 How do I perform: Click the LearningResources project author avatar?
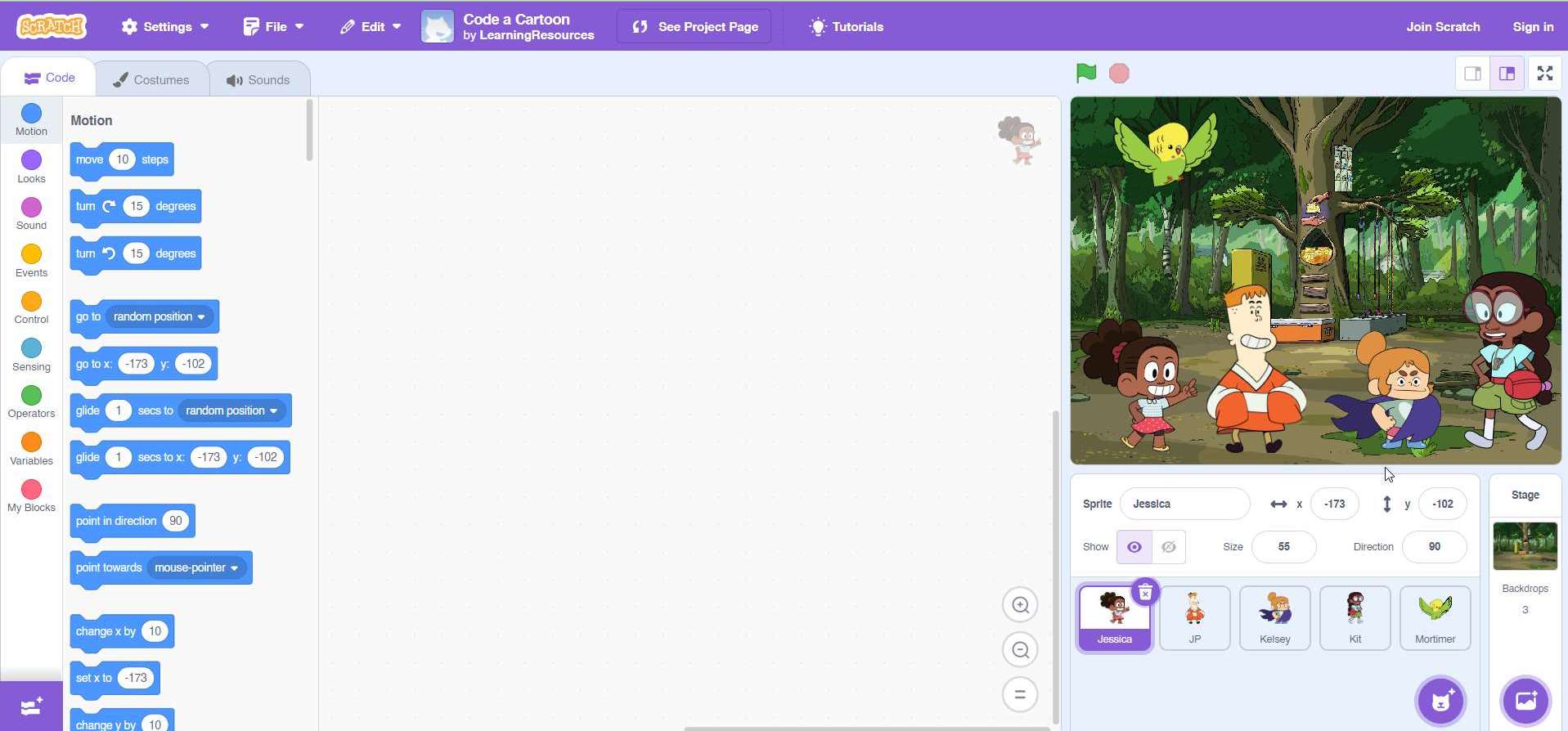(x=438, y=26)
